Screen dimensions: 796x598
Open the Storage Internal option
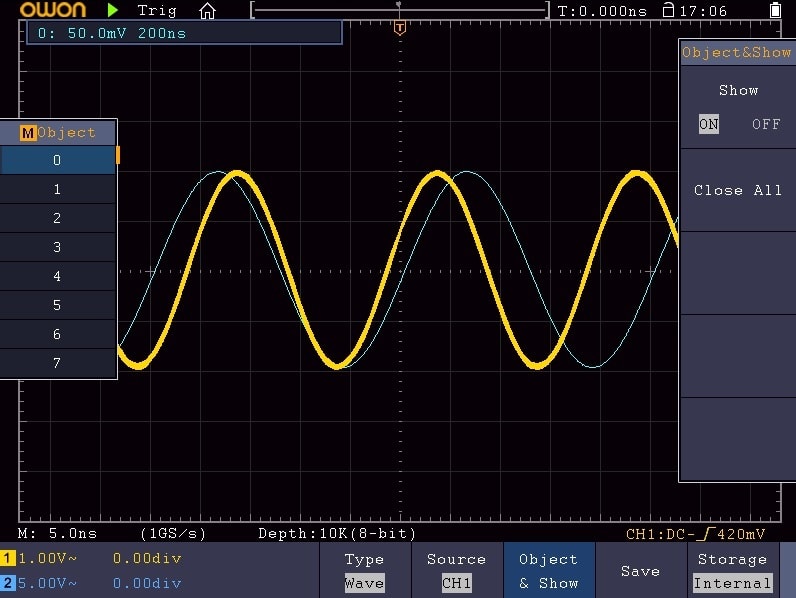click(x=733, y=571)
